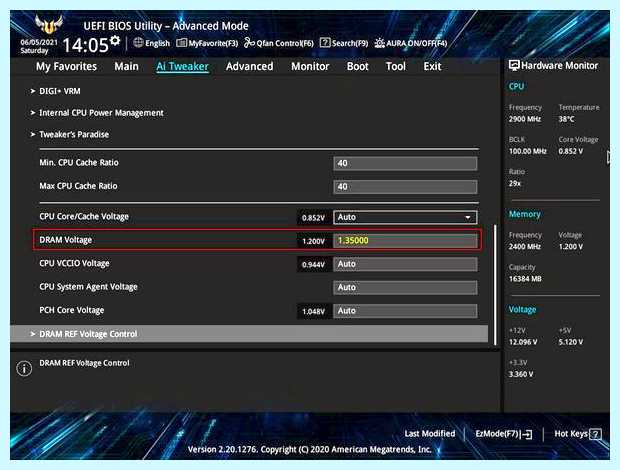Click the 29x ratio value

click(x=514, y=183)
